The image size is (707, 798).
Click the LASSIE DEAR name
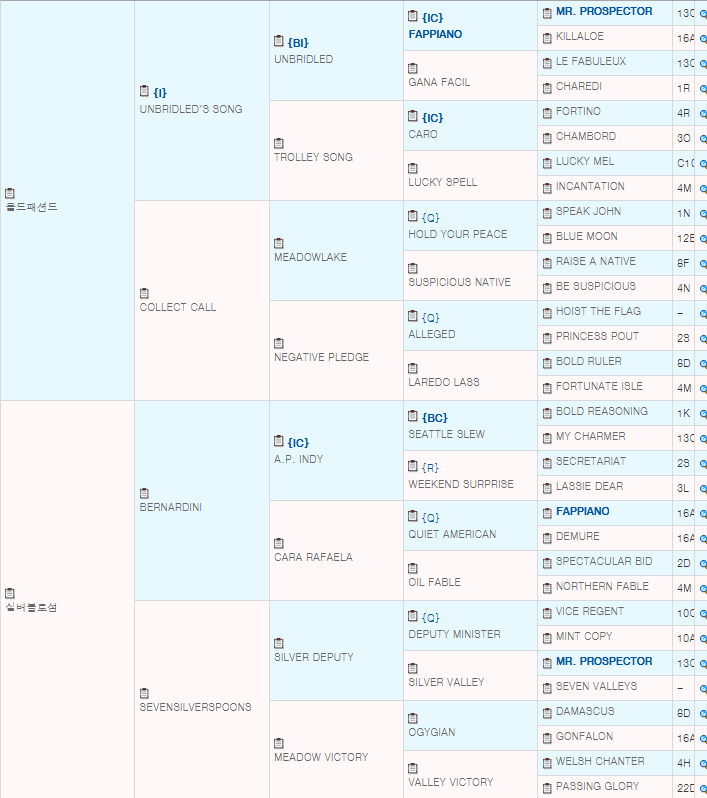(589, 486)
